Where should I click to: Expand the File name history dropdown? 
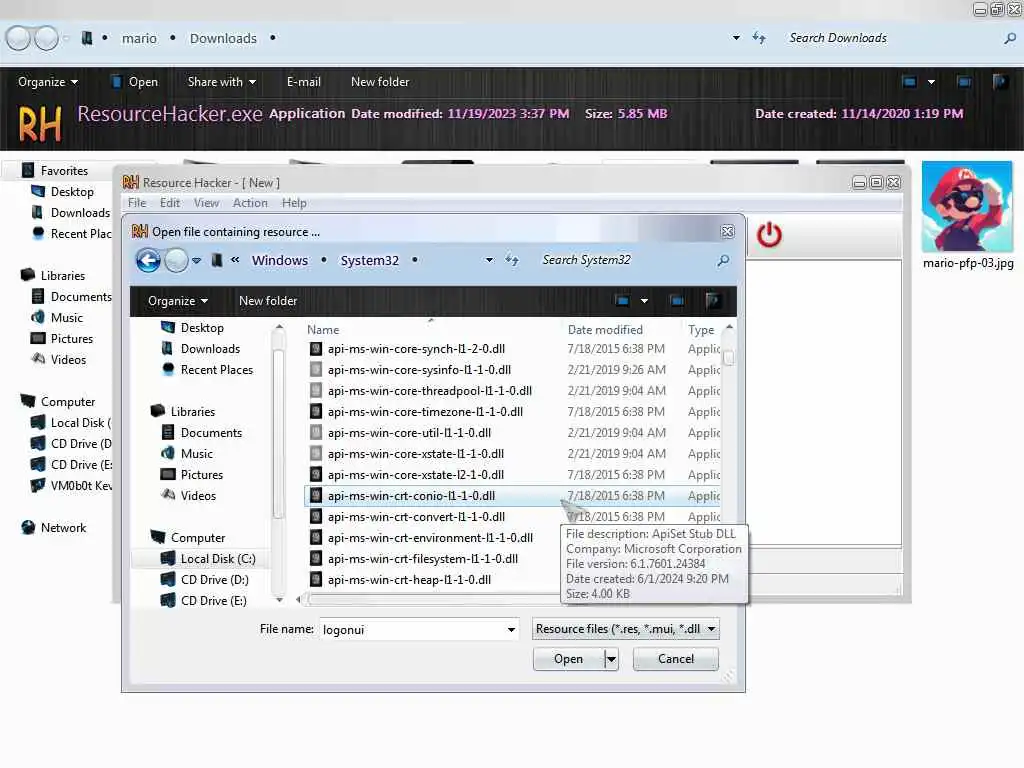click(511, 630)
